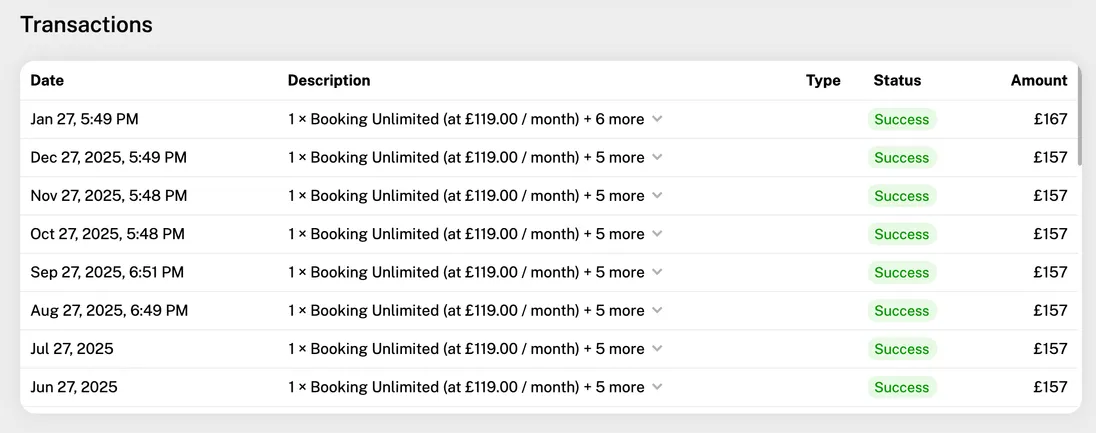Expand the Nov 27, 2025 description chevron
Image resolution: width=1096 pixels, height=433 pixels.
click(657, 196)
